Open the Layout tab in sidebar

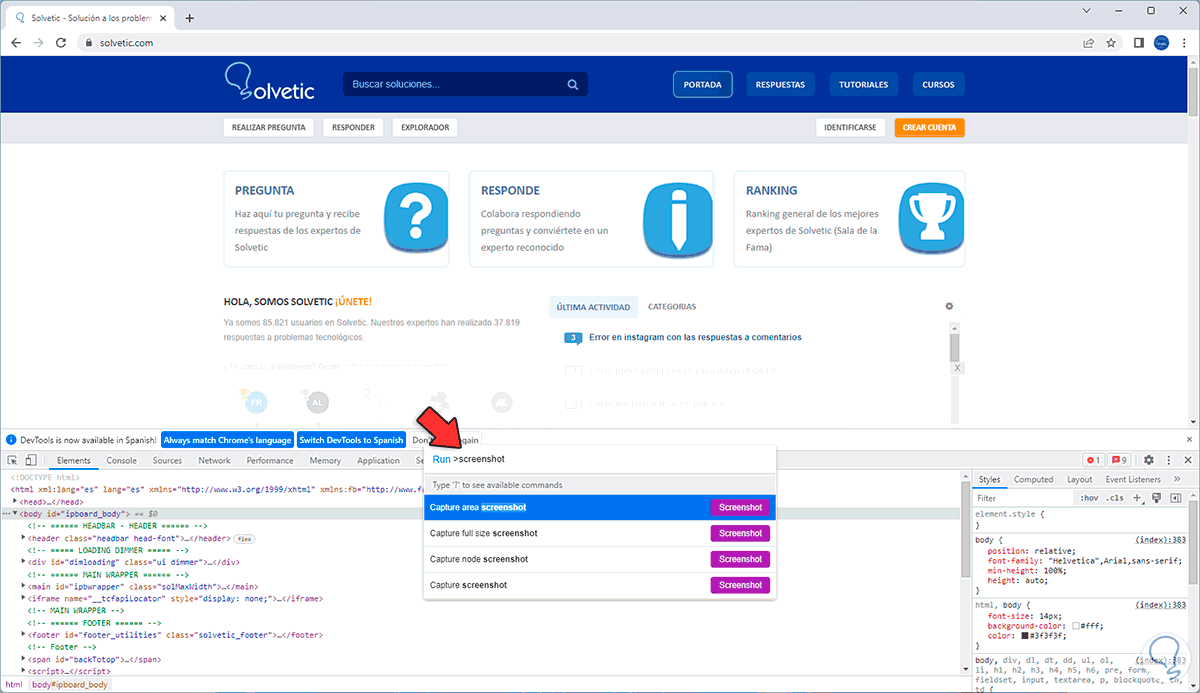1079,479
